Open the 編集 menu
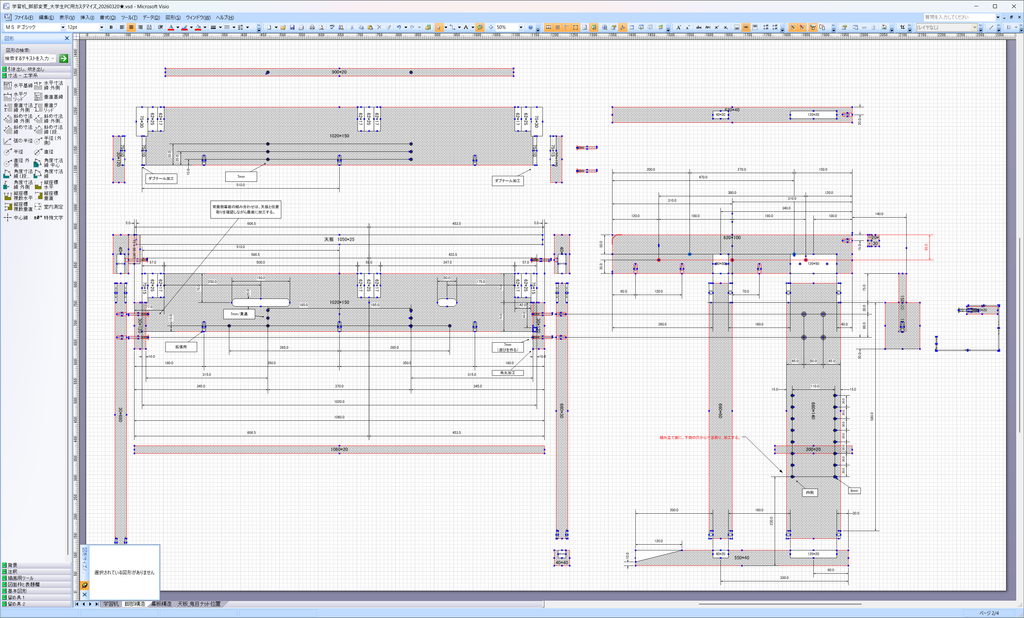The width and height of the screenshot is (1024, 618). click(x=46, y=17)
